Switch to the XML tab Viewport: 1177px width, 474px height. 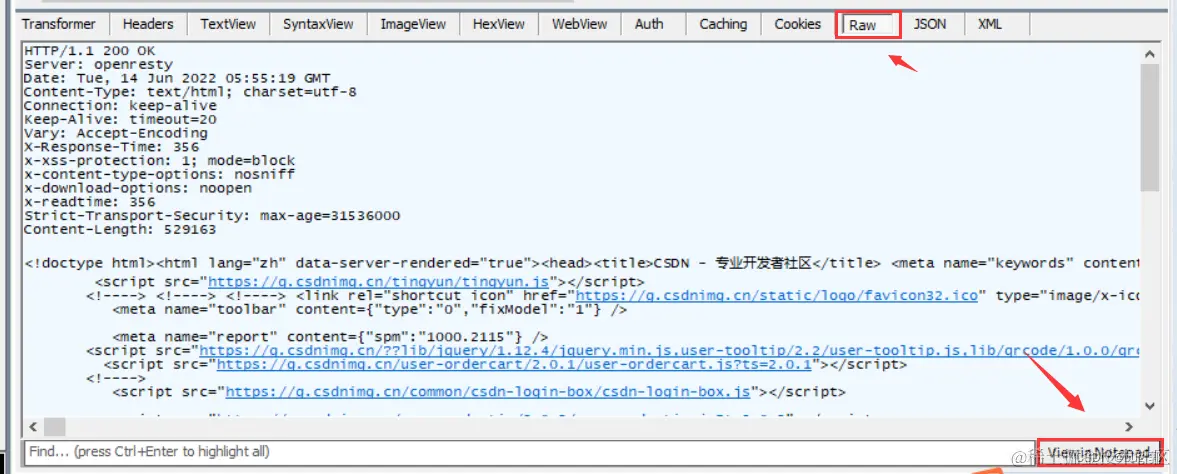(x=990, y=24)
